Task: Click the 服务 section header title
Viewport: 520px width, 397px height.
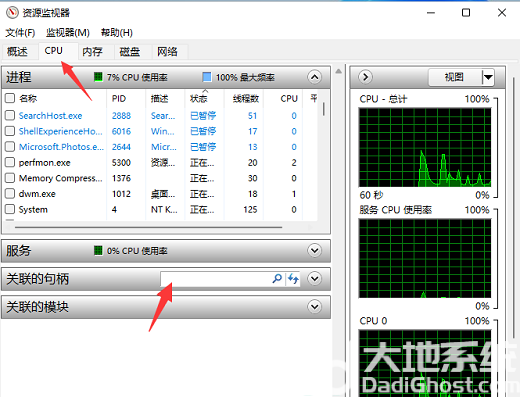Action: (19, 250)
